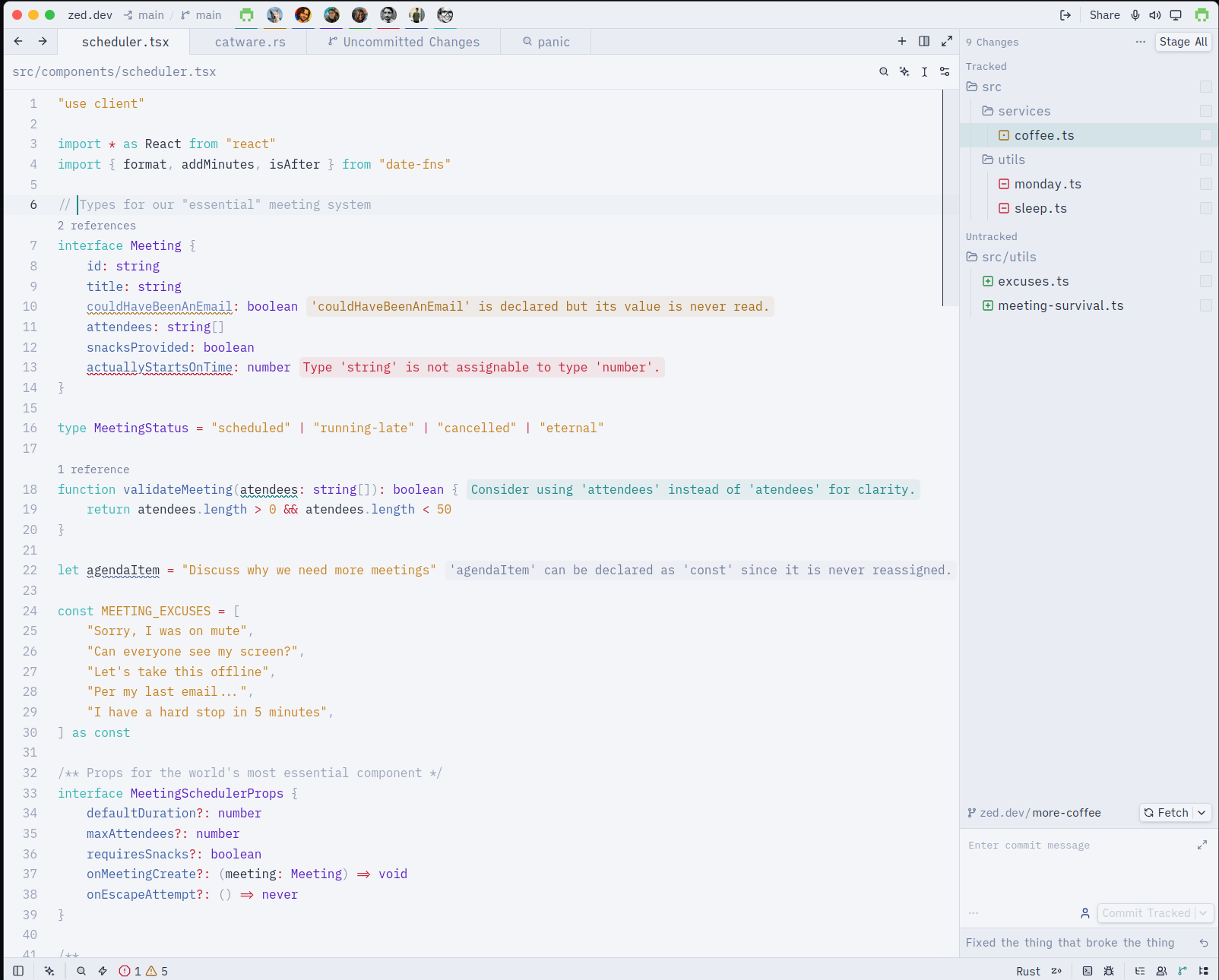Toggle left dock icon in status bar
The width and height of the screenshot is (1219, 980).
[18, 971]
